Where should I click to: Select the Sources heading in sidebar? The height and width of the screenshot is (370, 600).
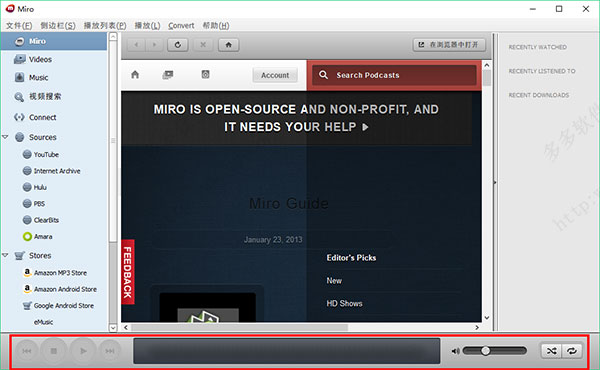42,137
